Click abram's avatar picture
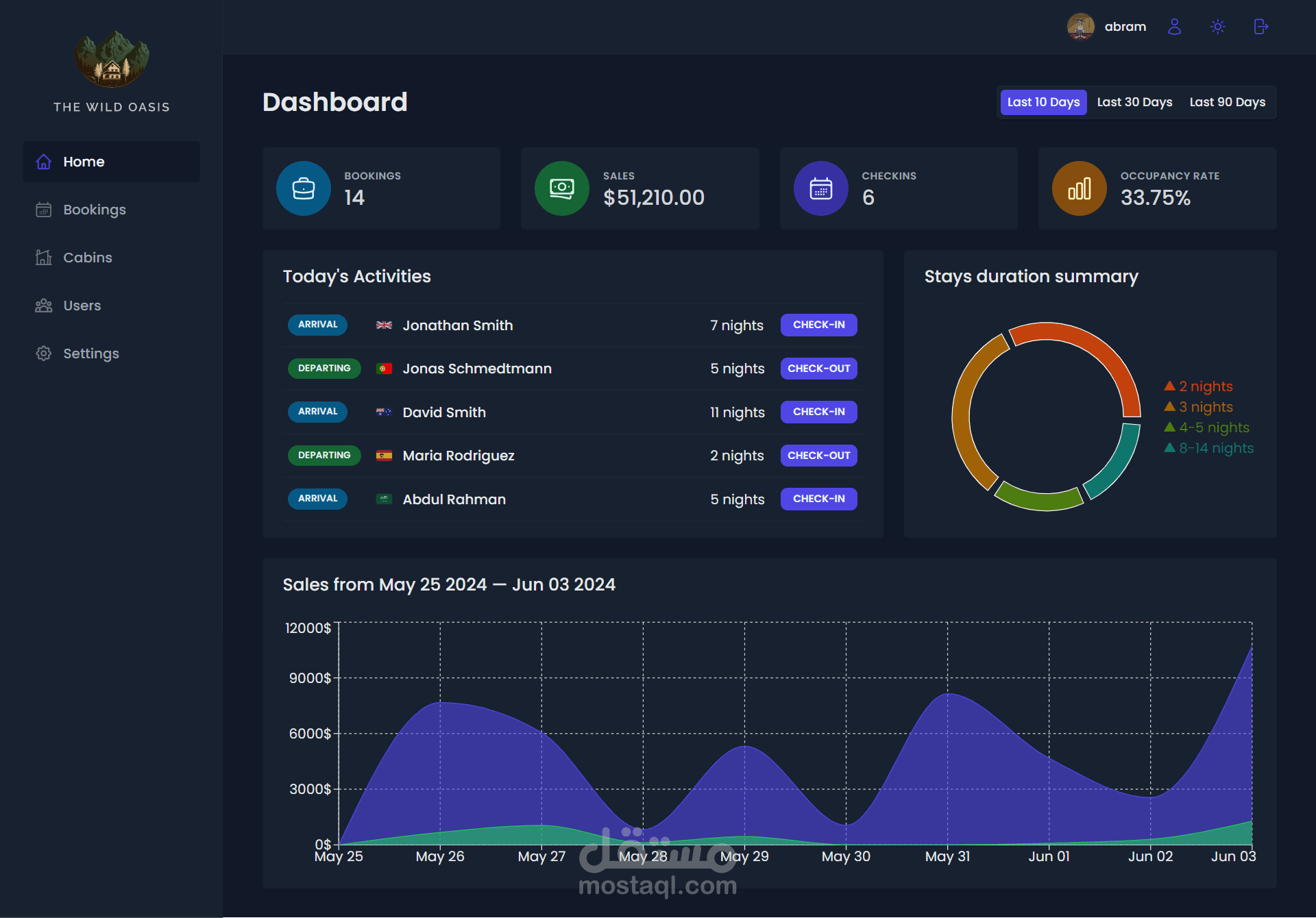1316x918 pixels. pos(1080,27)
